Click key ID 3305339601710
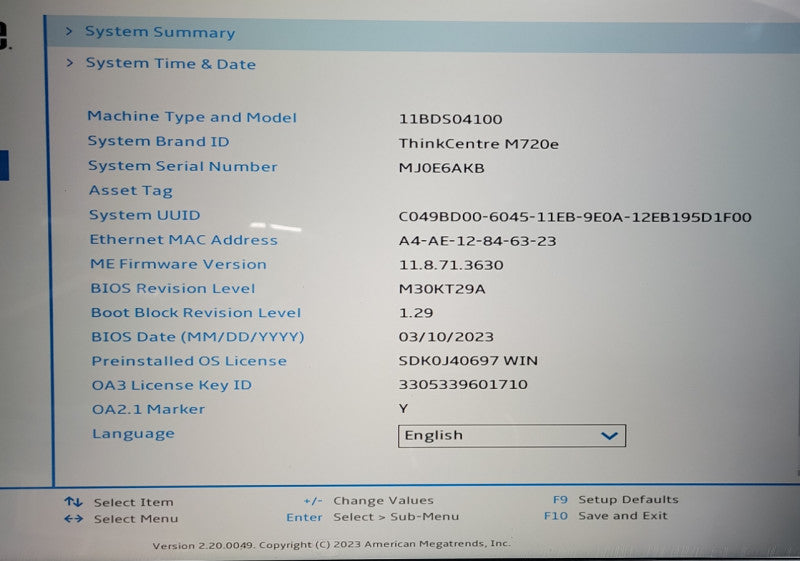This screenshot has width=800, height=561. coord(463,384)
